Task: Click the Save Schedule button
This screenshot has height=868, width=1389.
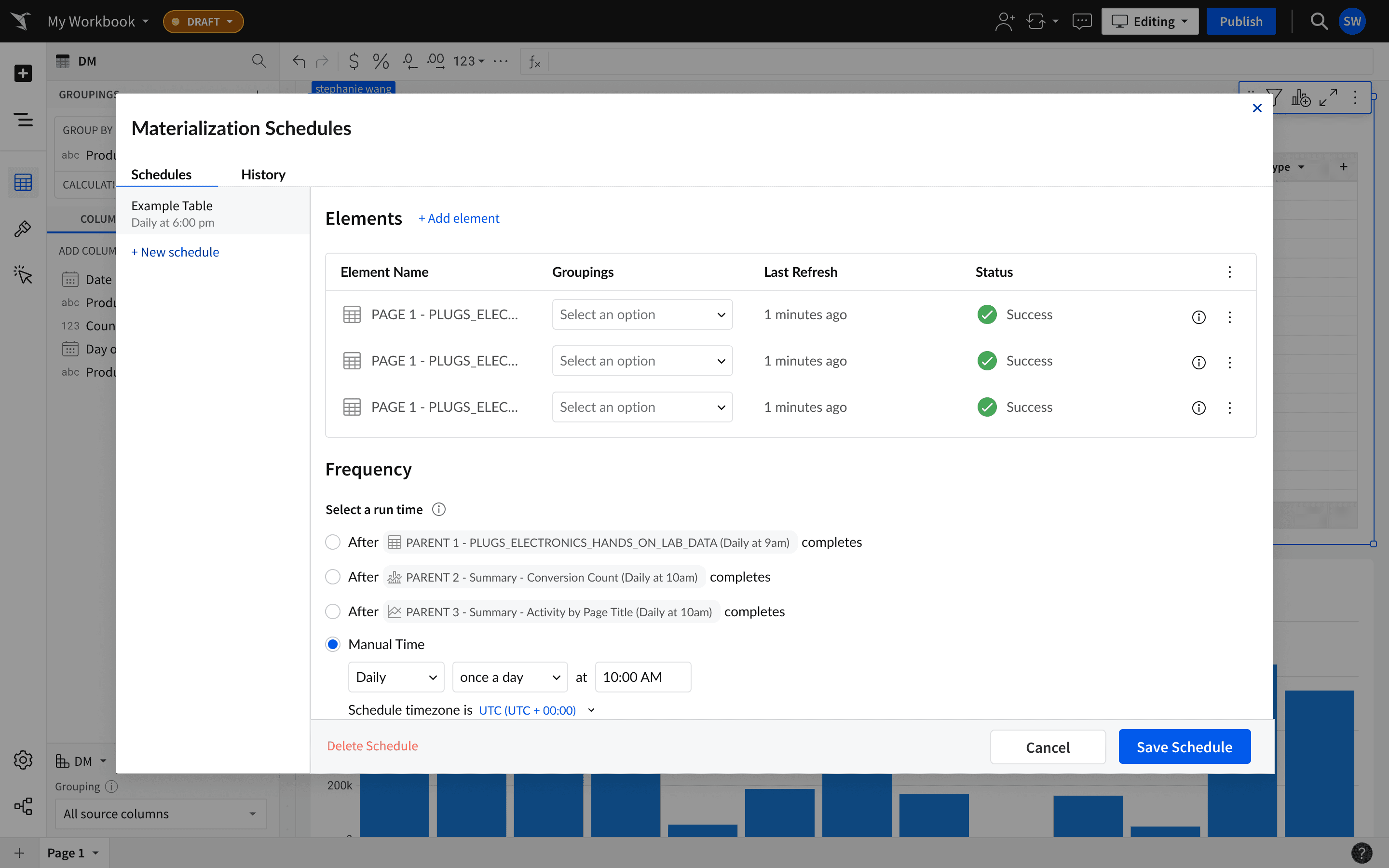Action: 1185,747
